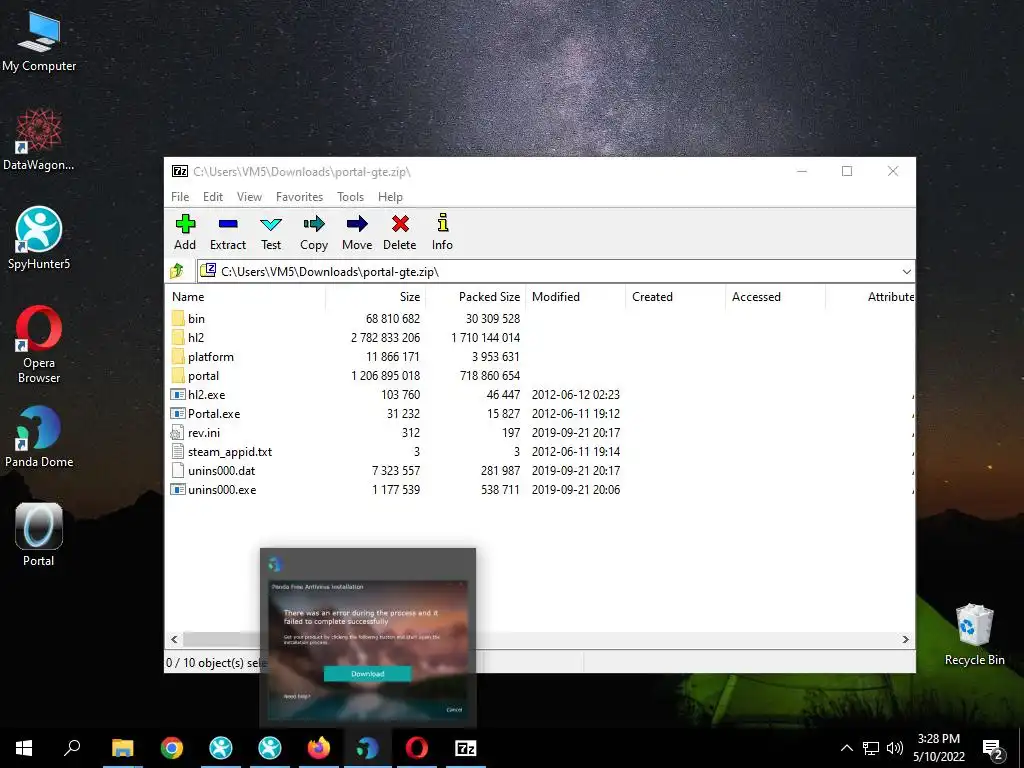Sort by the Accessed column header
The width and height of the screenshot is (1024, 768).
pyautogui.click(x=775, y=296)
